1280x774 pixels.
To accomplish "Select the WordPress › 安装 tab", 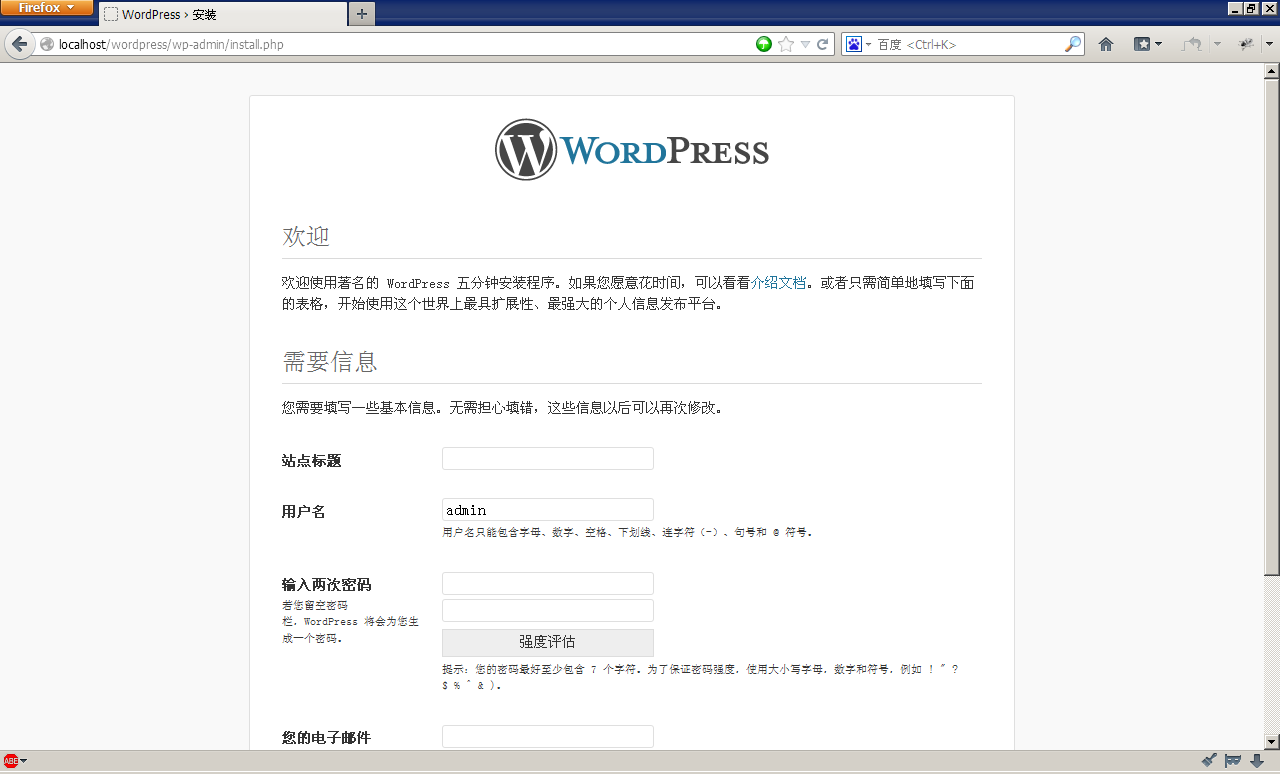I will pyautogui.click(x=222, y=14).
